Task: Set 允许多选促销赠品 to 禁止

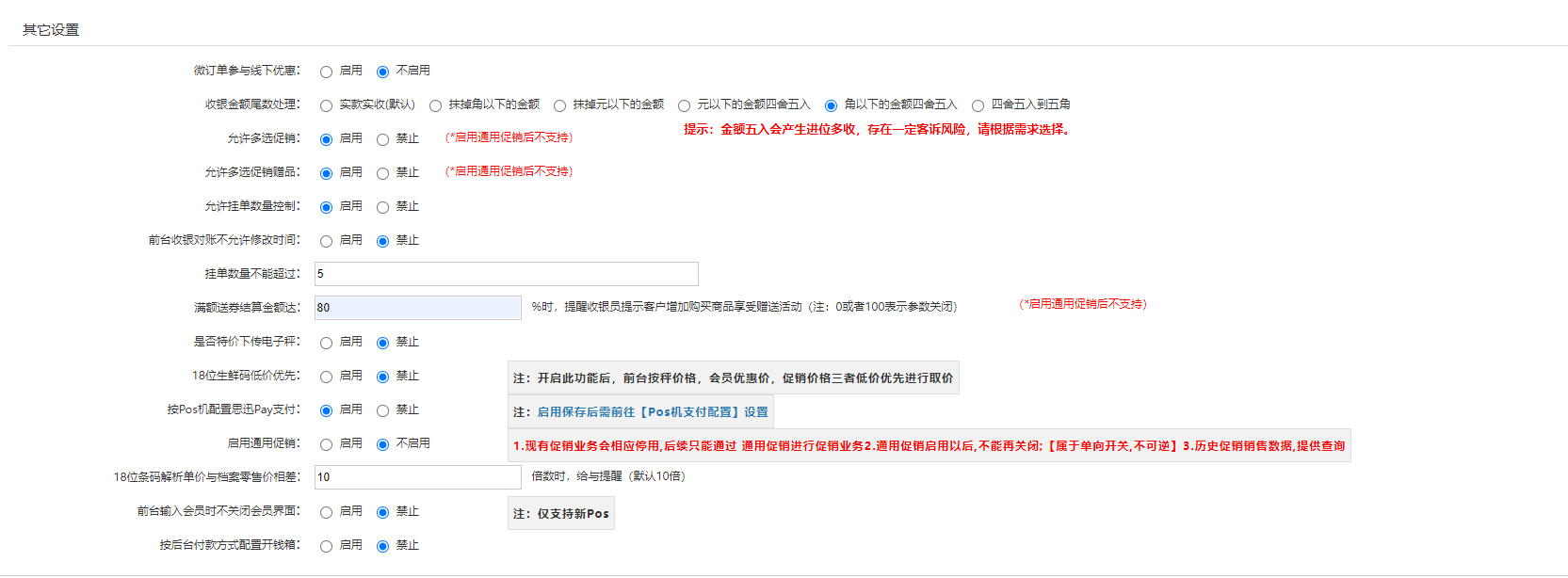Action: coord(382,173)
